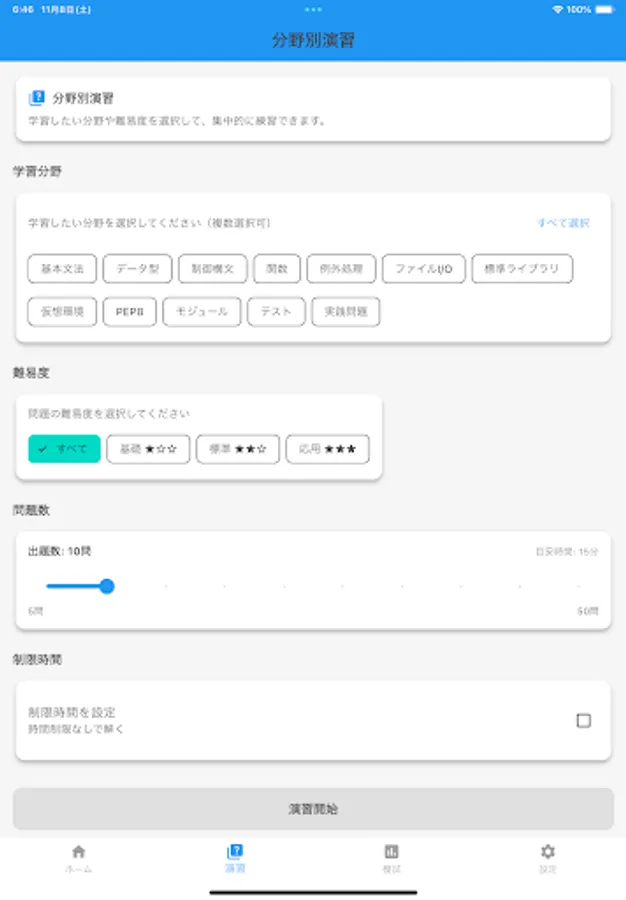Tap the blue 演習 badge icon
Viewport: 626px width, 900px height.
click(235, 853)
